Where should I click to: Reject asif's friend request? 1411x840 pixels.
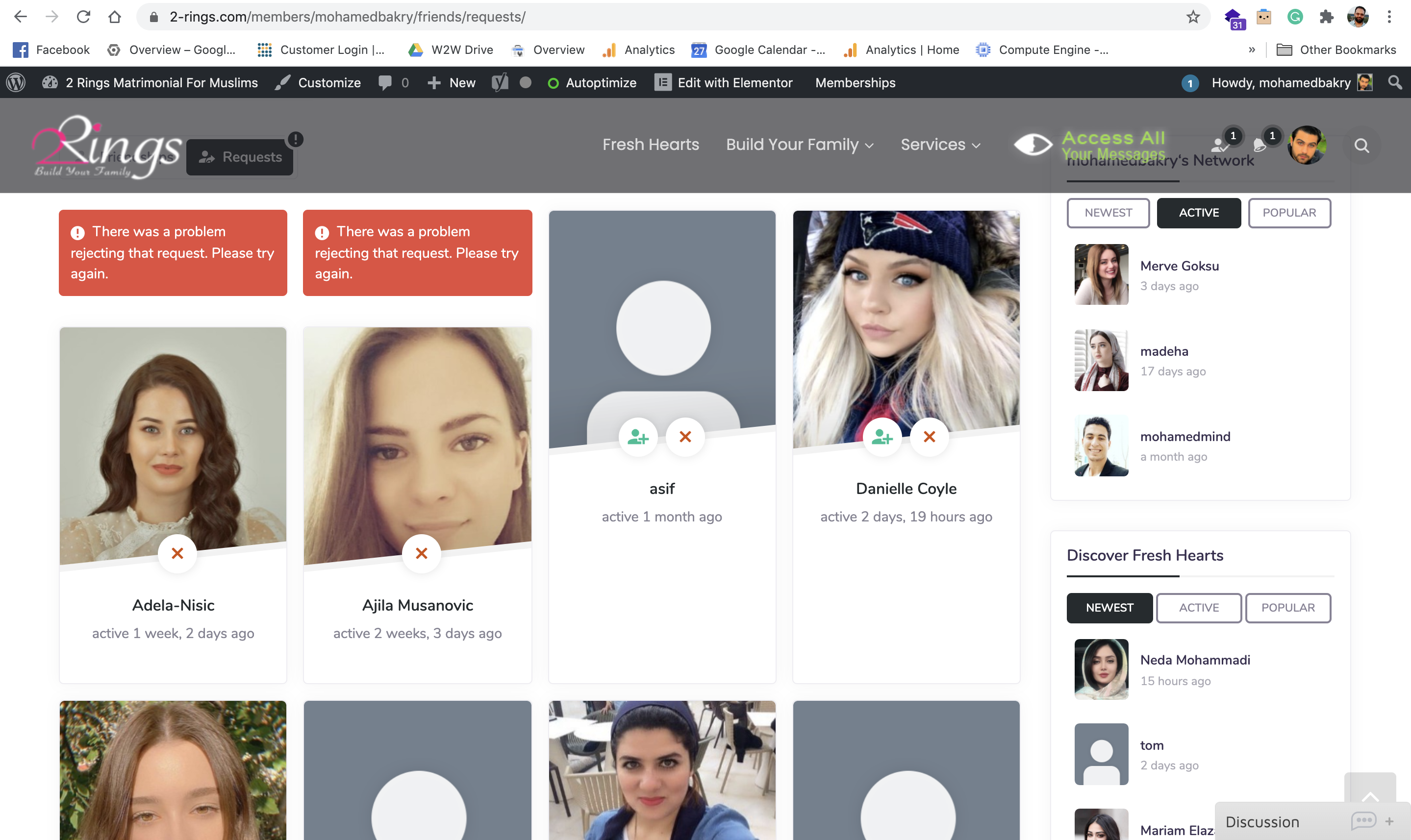click(x=685, y=436)
